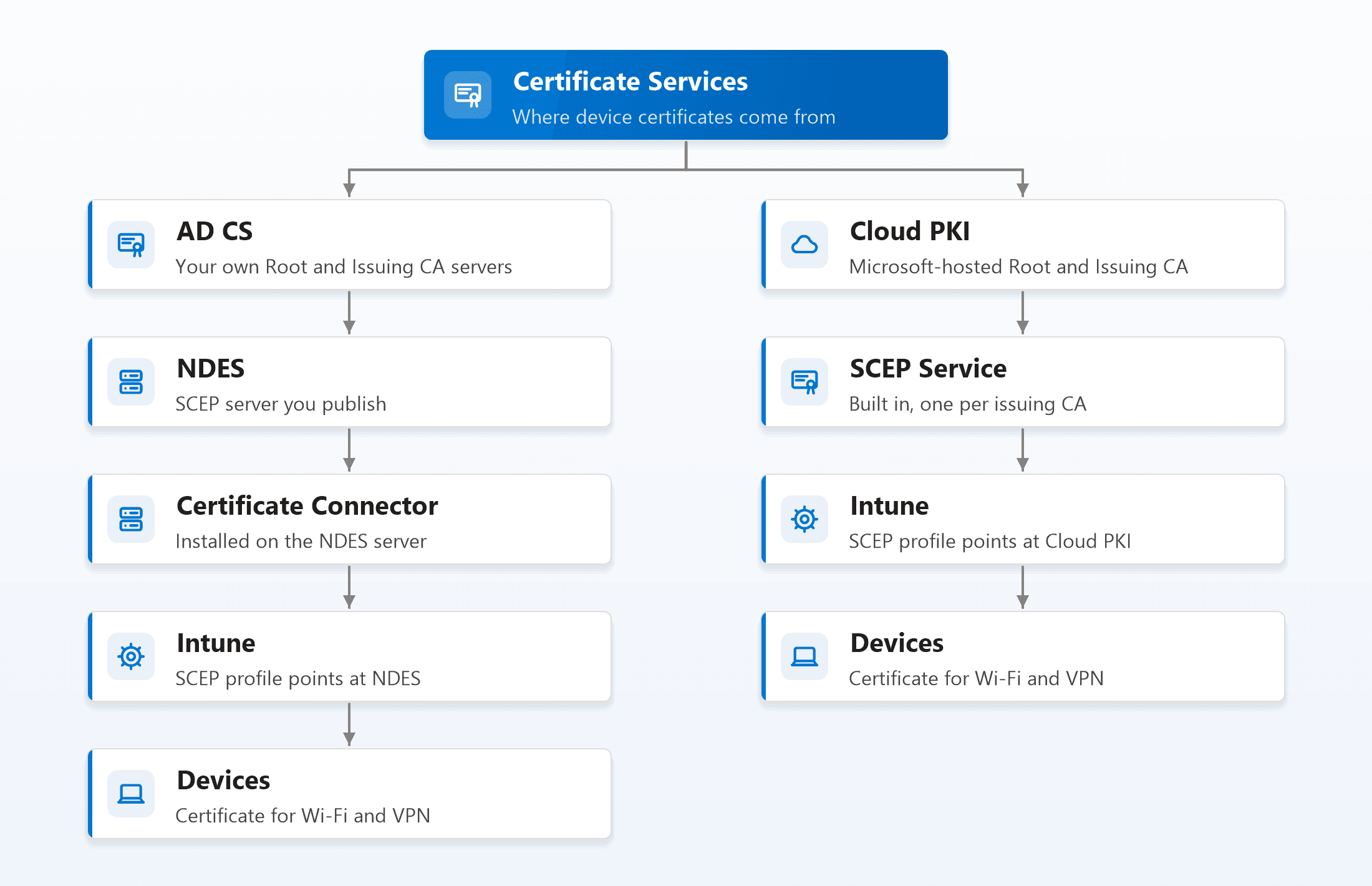Image resolution: width=1372 pixels, height=886 pixels.
Task: Click 'Certificate for Wi-Fi and VPN' in right column
Action: coord(976,679)
